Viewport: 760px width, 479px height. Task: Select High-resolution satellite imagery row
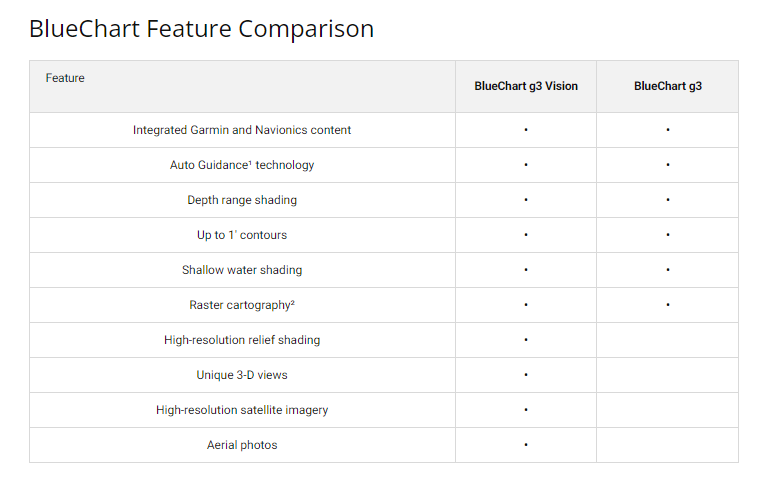(x=242, y=410)
